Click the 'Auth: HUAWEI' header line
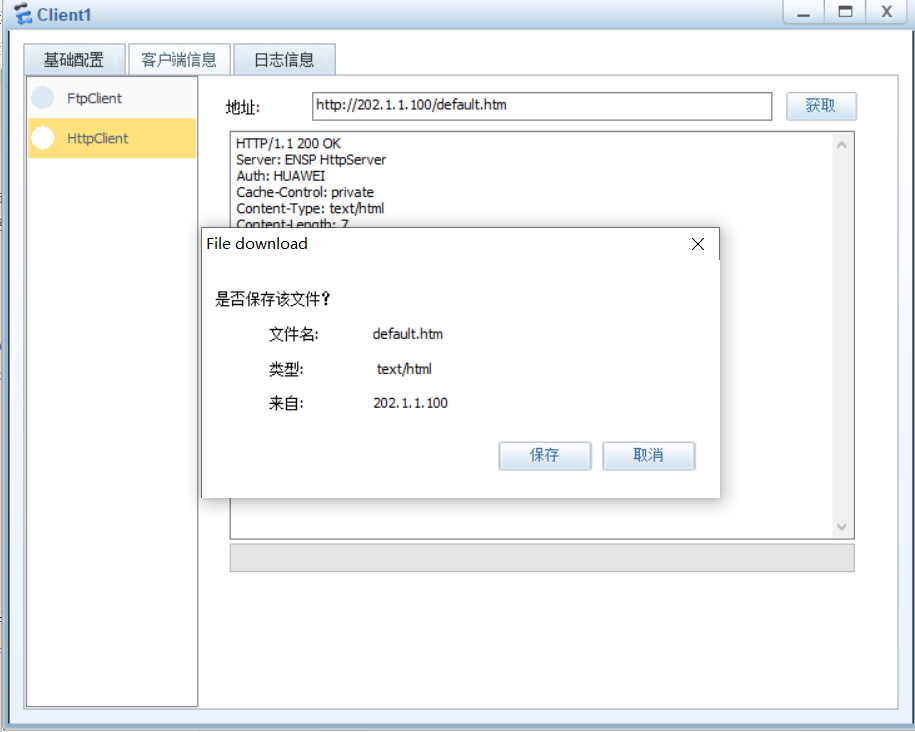 pos(281,176)
